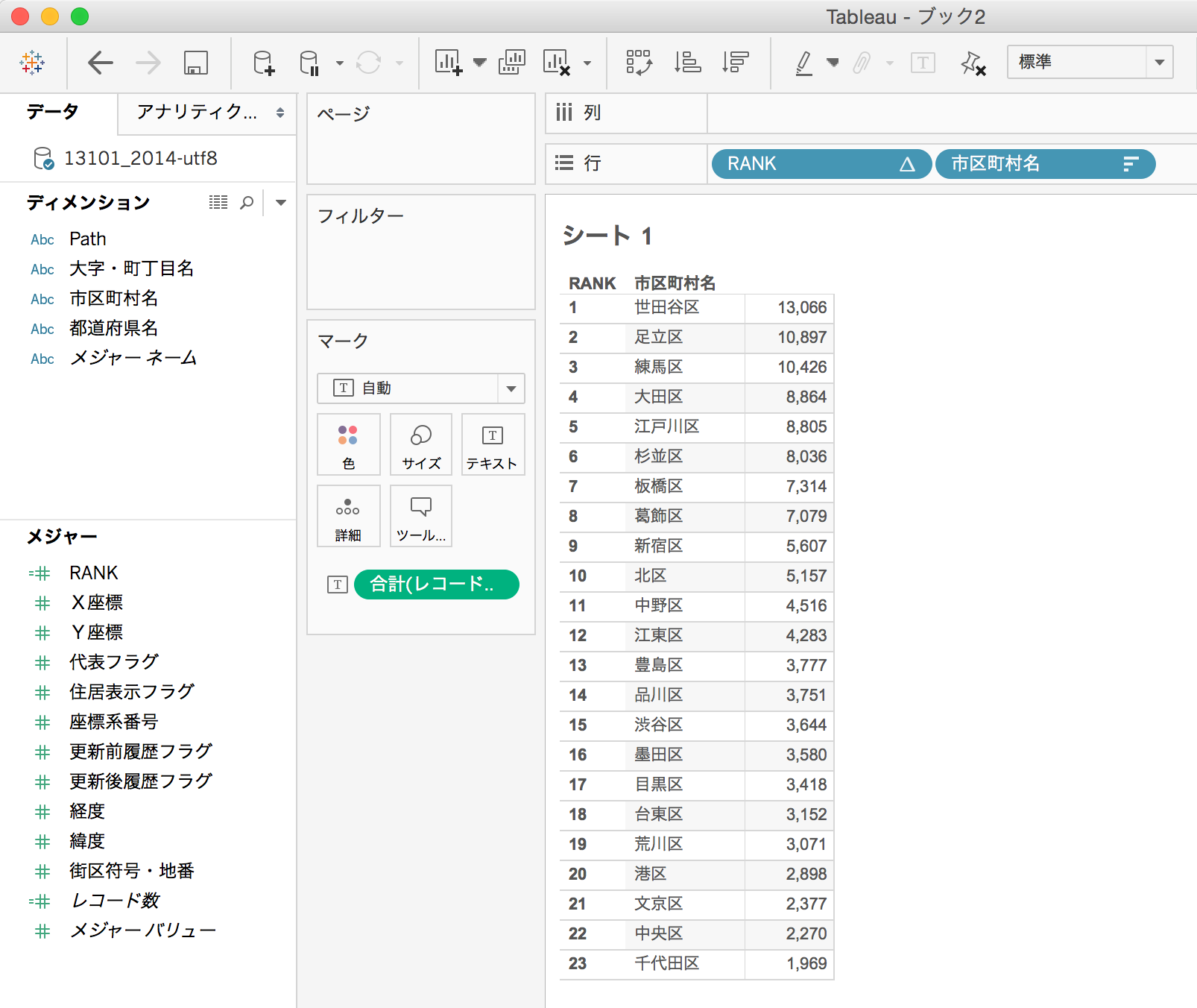Select the 大字・町丁目名 dimension
The image size is (1197, 1008).
click(x=132, y=269)
